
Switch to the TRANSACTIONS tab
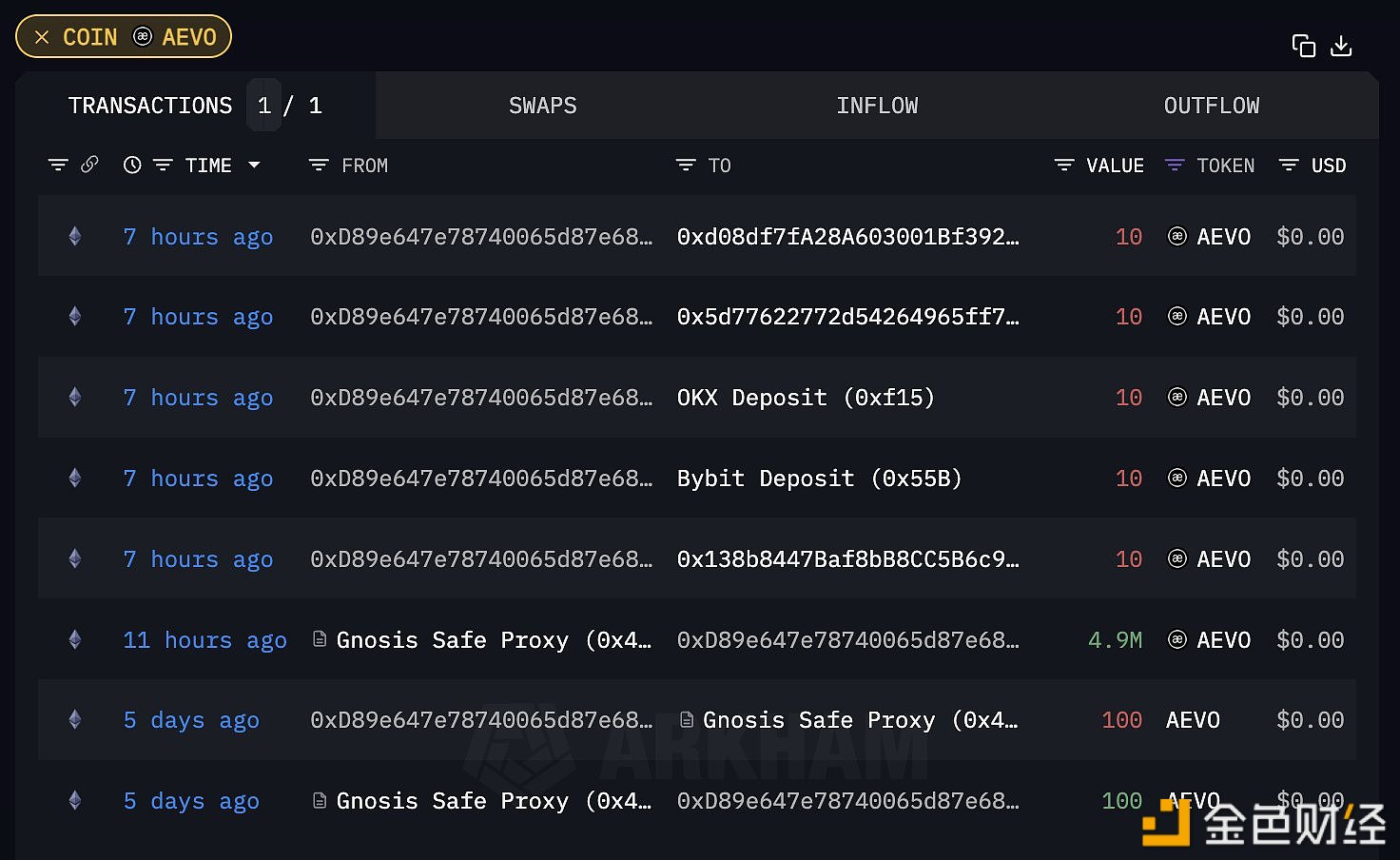click(x=150, y=106)
